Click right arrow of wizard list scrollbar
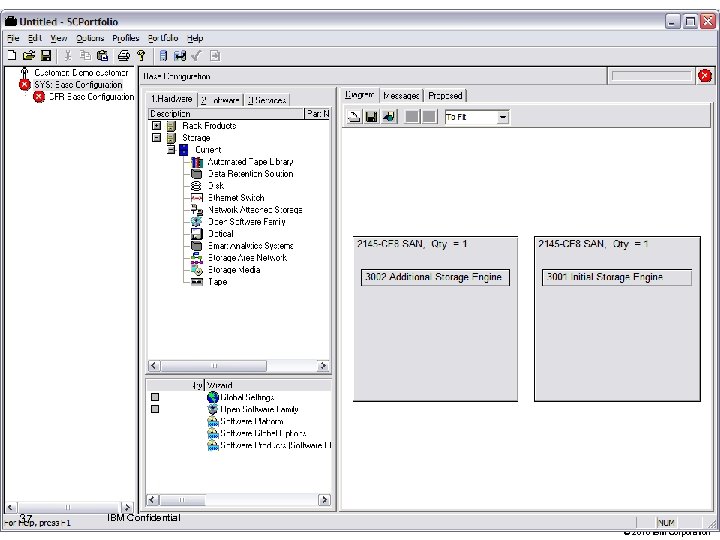 tap(324, 500)
